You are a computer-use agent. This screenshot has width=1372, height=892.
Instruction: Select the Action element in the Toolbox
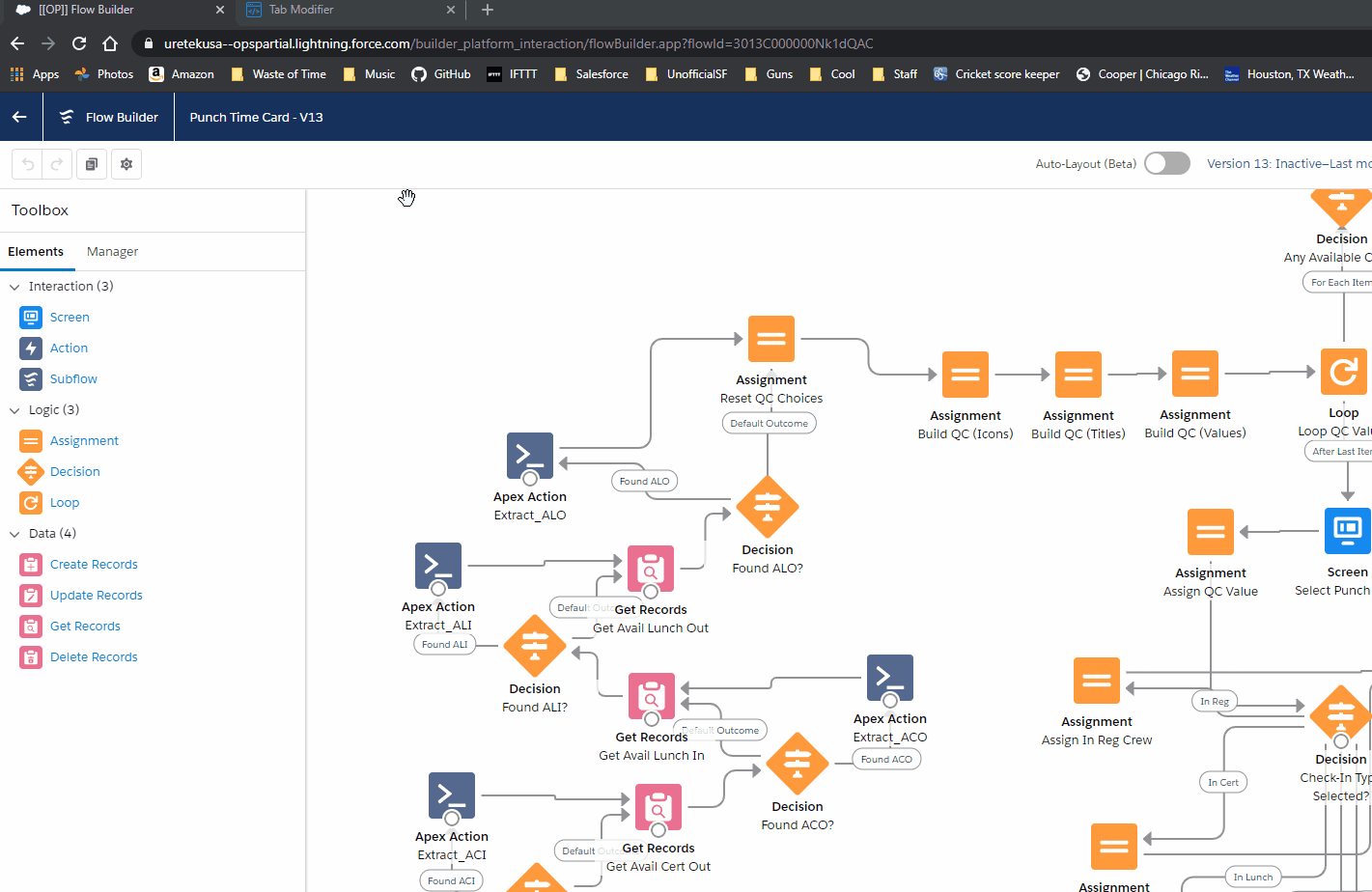(68, 348)
